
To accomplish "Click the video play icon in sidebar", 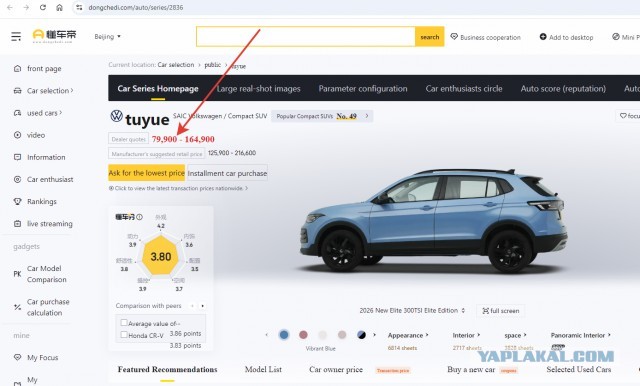I will click(18, 135).
